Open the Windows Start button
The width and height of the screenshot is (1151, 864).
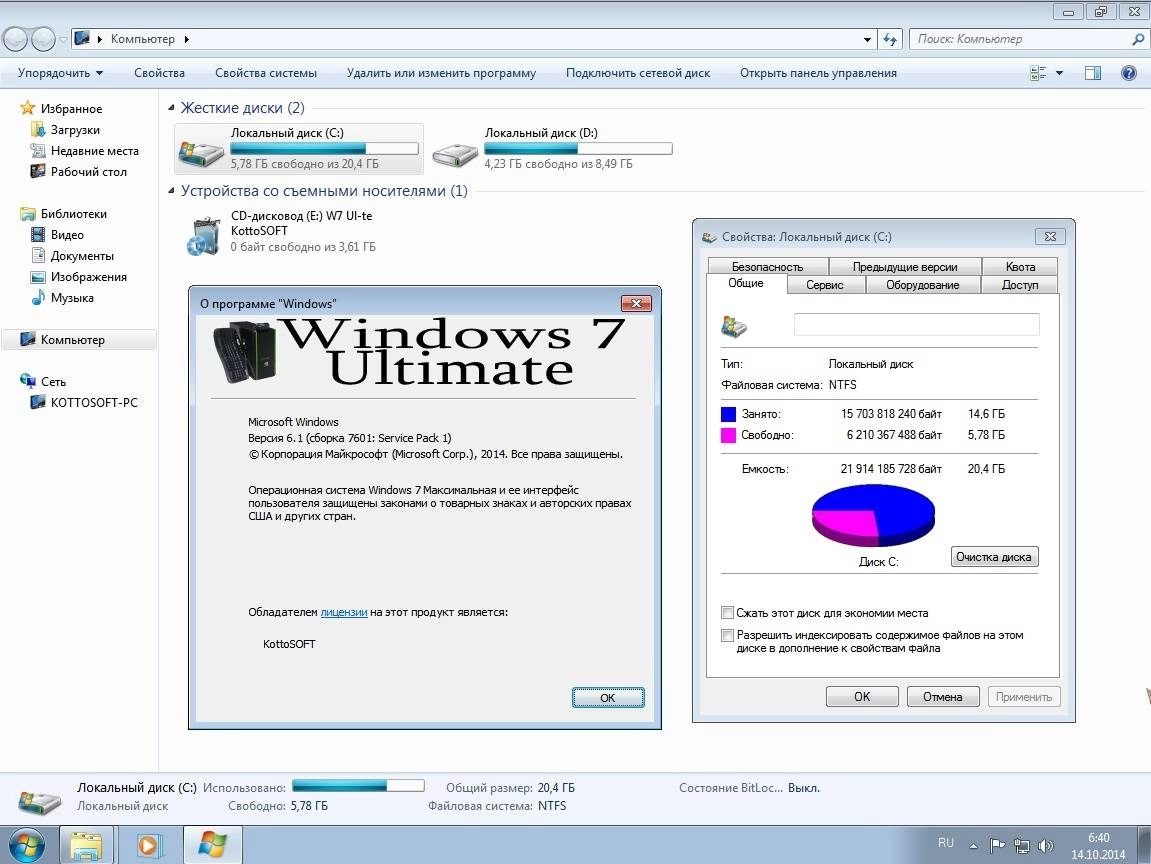[x=26, y=846]
